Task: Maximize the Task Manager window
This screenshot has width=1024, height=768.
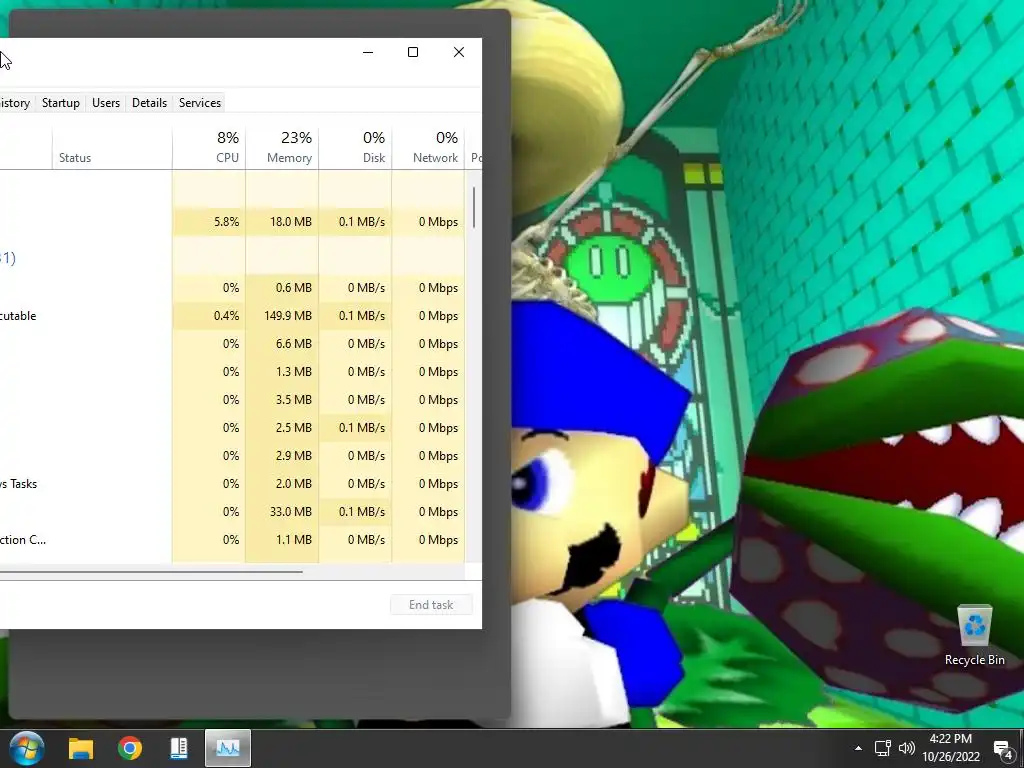Action: click(413, 52)
